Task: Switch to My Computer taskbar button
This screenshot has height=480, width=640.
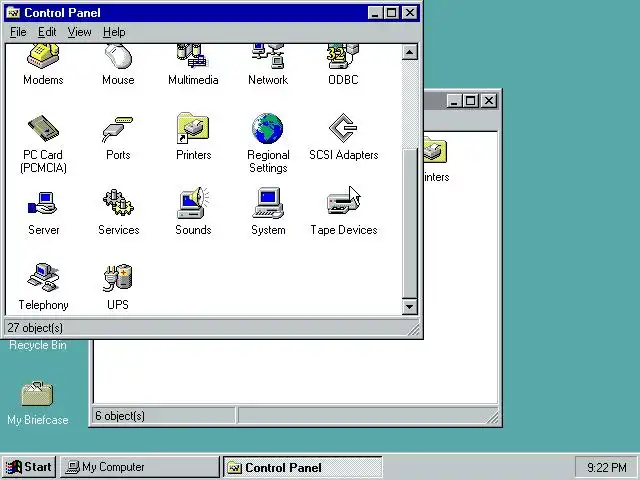Action: pos(140,467)
